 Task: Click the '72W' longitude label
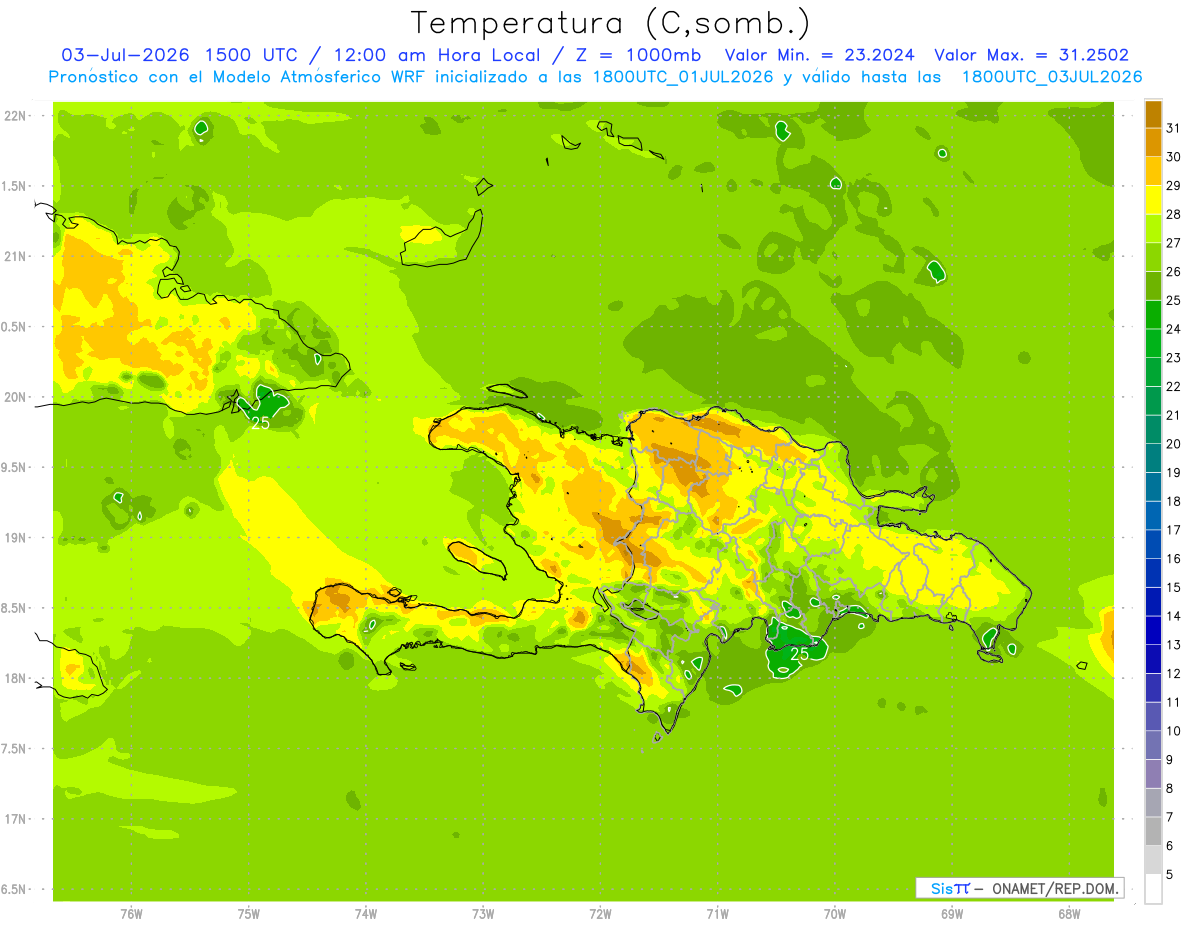coord(600,913)
